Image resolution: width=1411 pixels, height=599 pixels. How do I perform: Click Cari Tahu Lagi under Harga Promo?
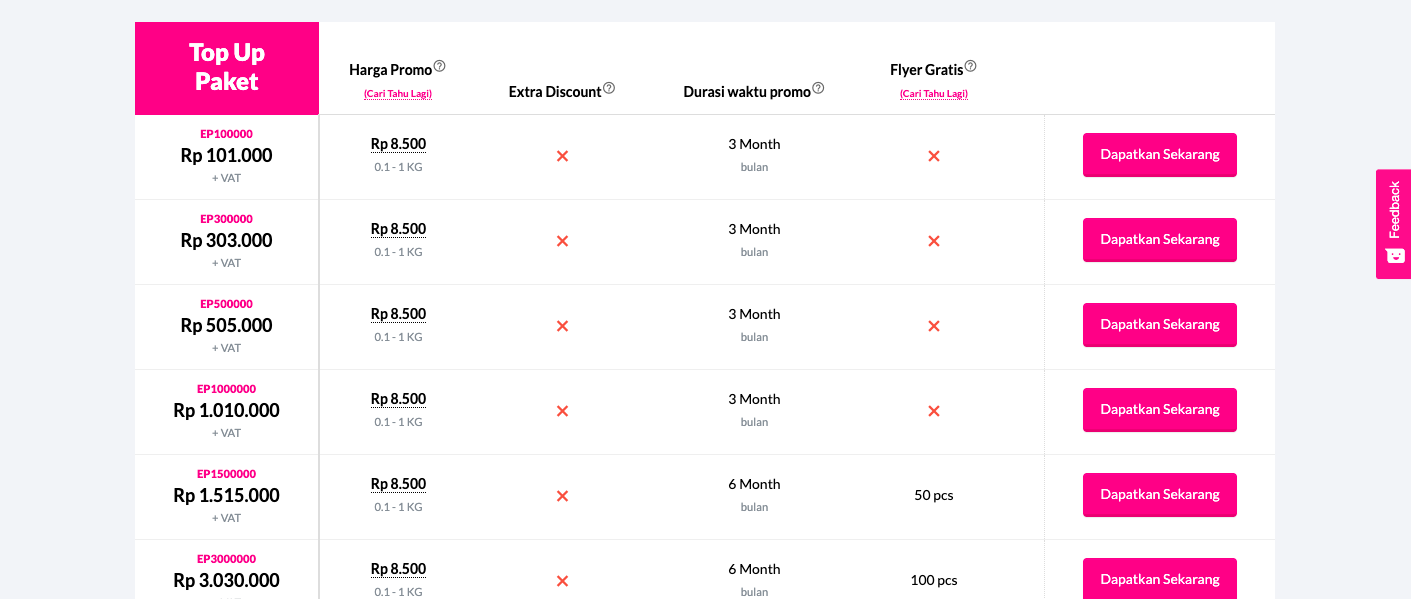[x=398, y=93]
